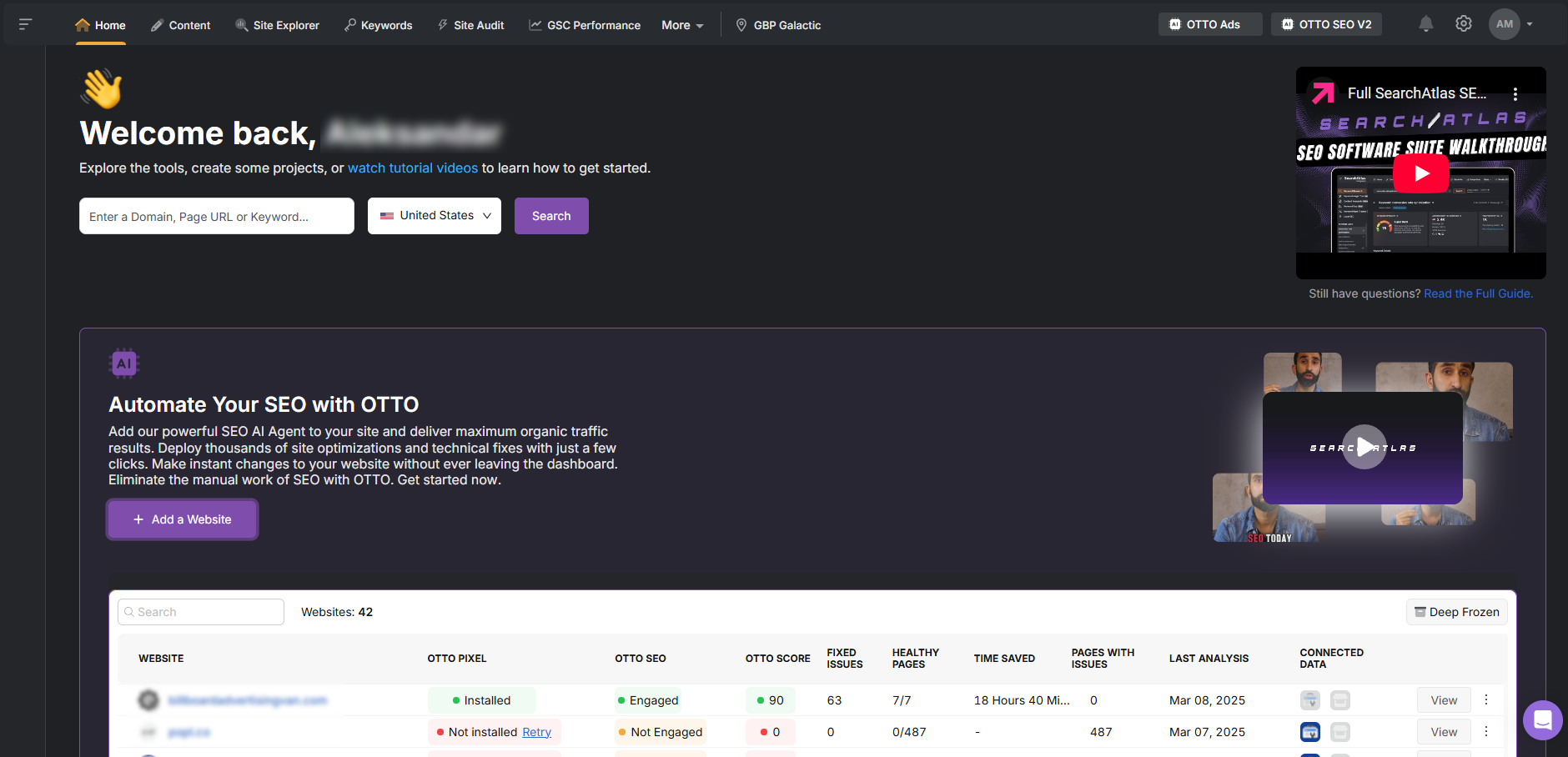Image resolution: width=1568 pixels, height=757 pixels.
Task: Click the Add a Website button
Action: coord(182,519)
